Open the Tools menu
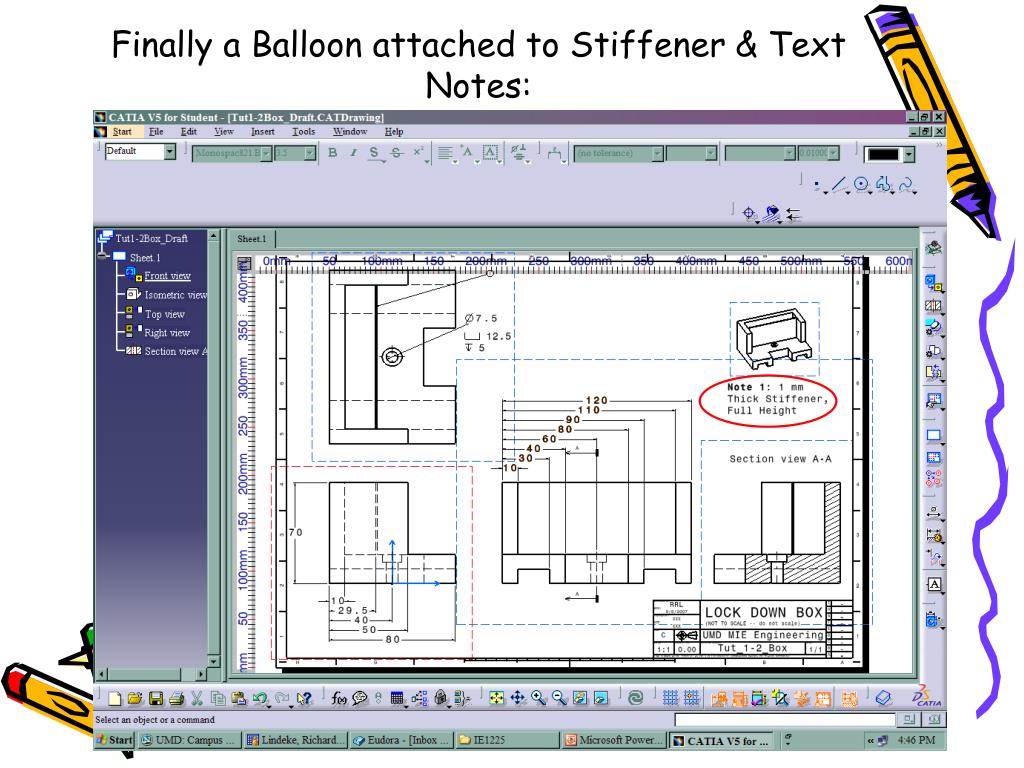 pos(303,131)
